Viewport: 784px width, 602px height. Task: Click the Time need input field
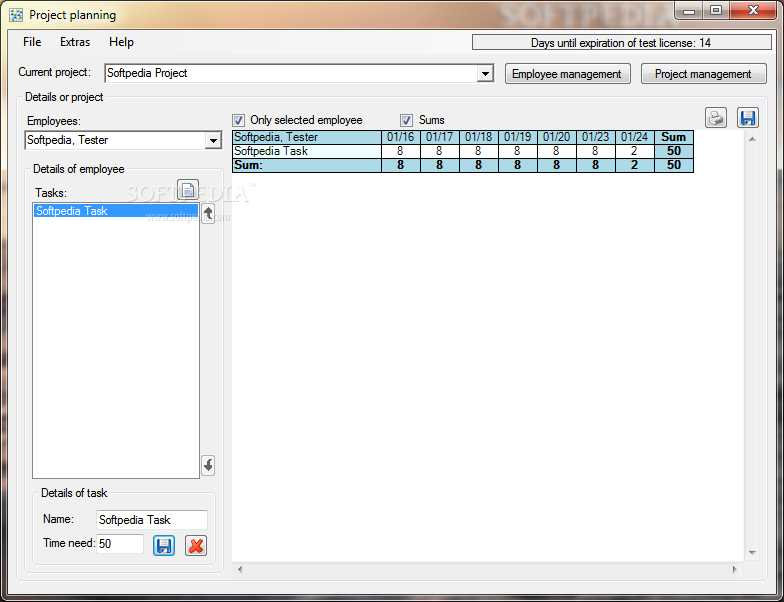[x=120, y=544]
